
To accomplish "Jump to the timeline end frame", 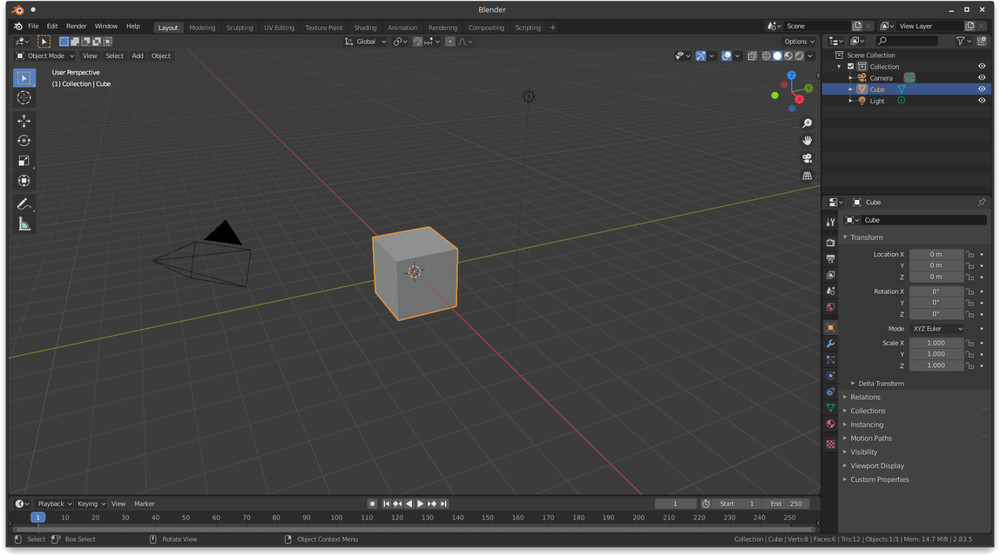I will pyautogui.click(x=444, y=504).
